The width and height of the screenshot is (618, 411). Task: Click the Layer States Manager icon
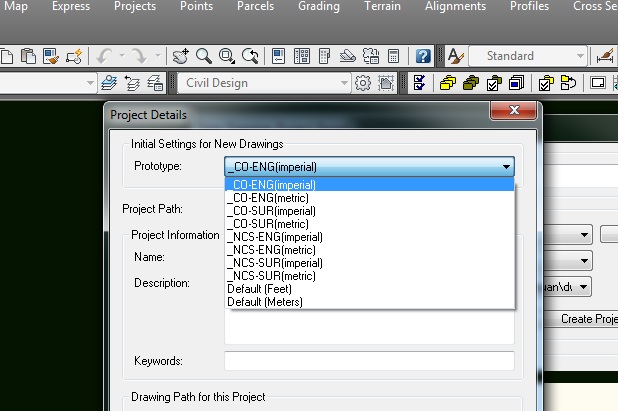tap(155, 83)
